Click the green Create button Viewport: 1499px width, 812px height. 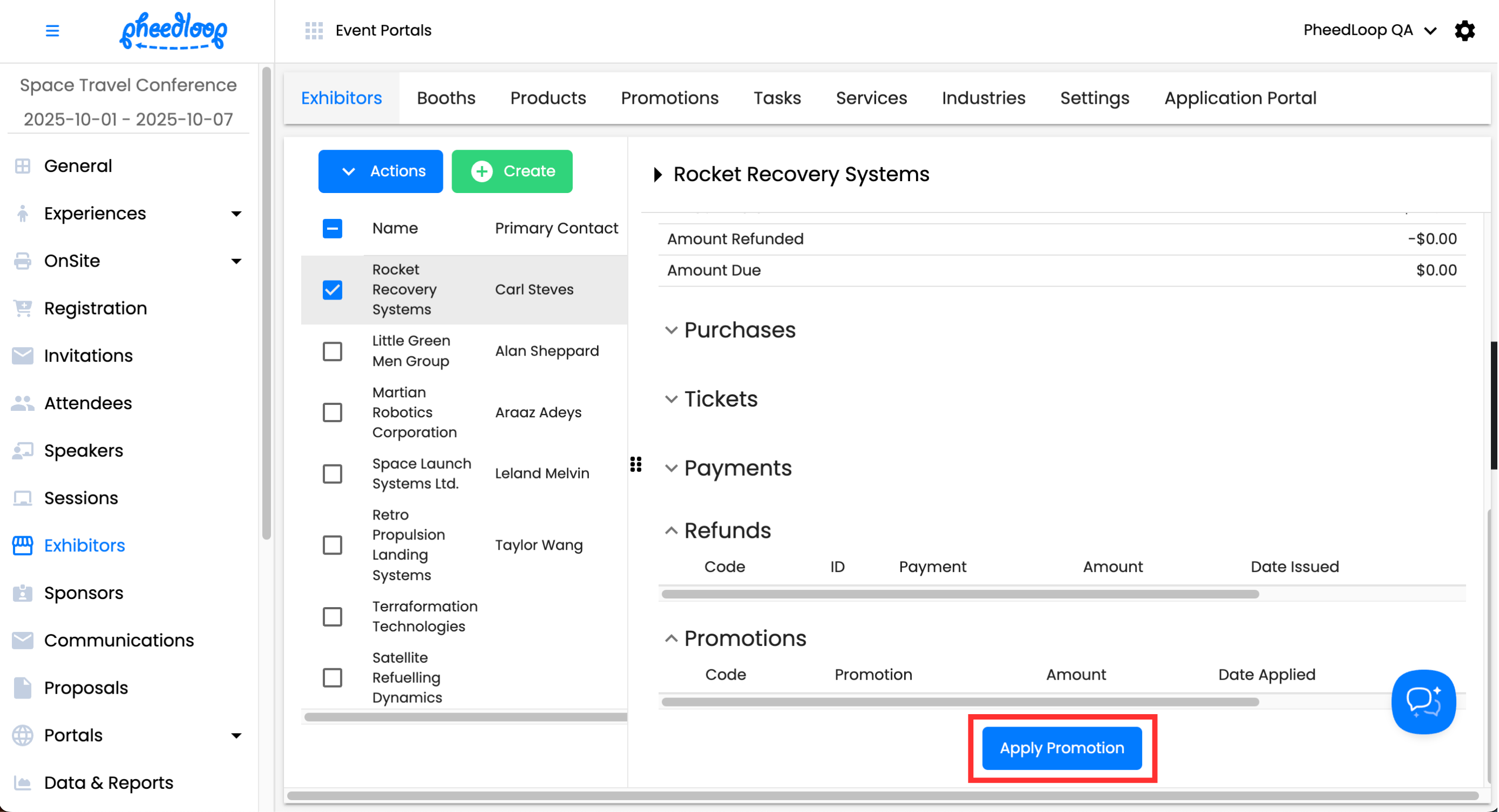click(512, 171)
